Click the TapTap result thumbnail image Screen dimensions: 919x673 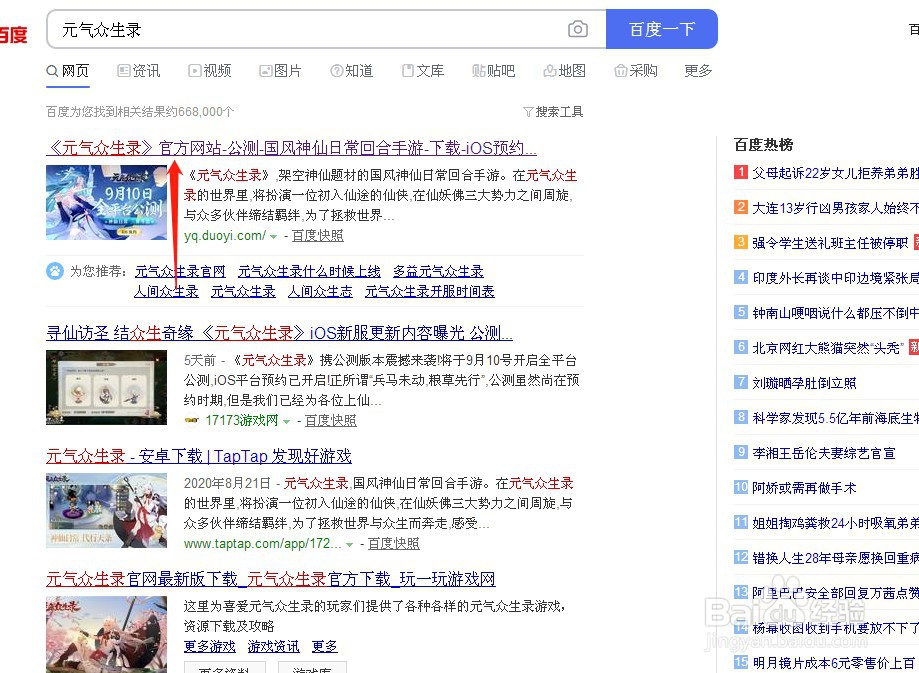[106, 511]
